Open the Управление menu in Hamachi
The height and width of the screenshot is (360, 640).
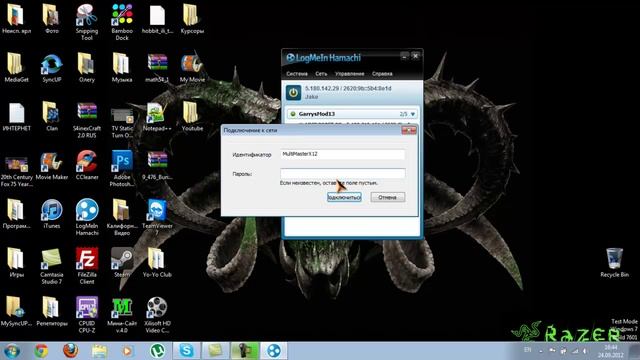pyautogui.click(x=349, y=74)
